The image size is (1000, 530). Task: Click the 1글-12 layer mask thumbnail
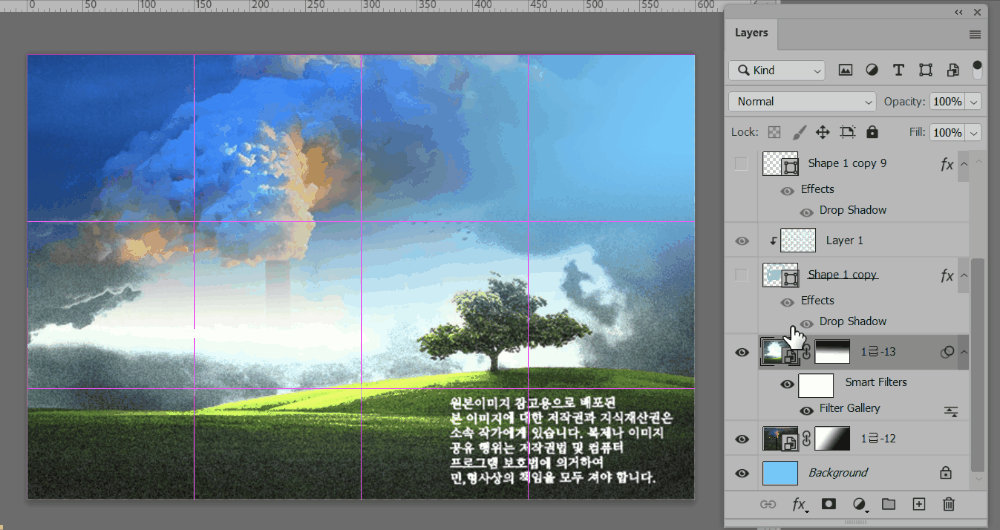[832, 439]
